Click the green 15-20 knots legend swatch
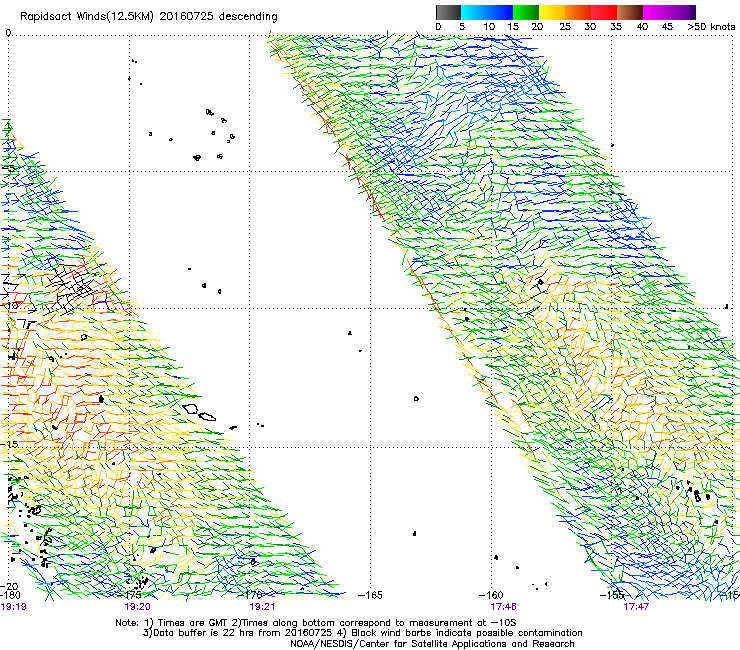 click(x=526, y=12)
